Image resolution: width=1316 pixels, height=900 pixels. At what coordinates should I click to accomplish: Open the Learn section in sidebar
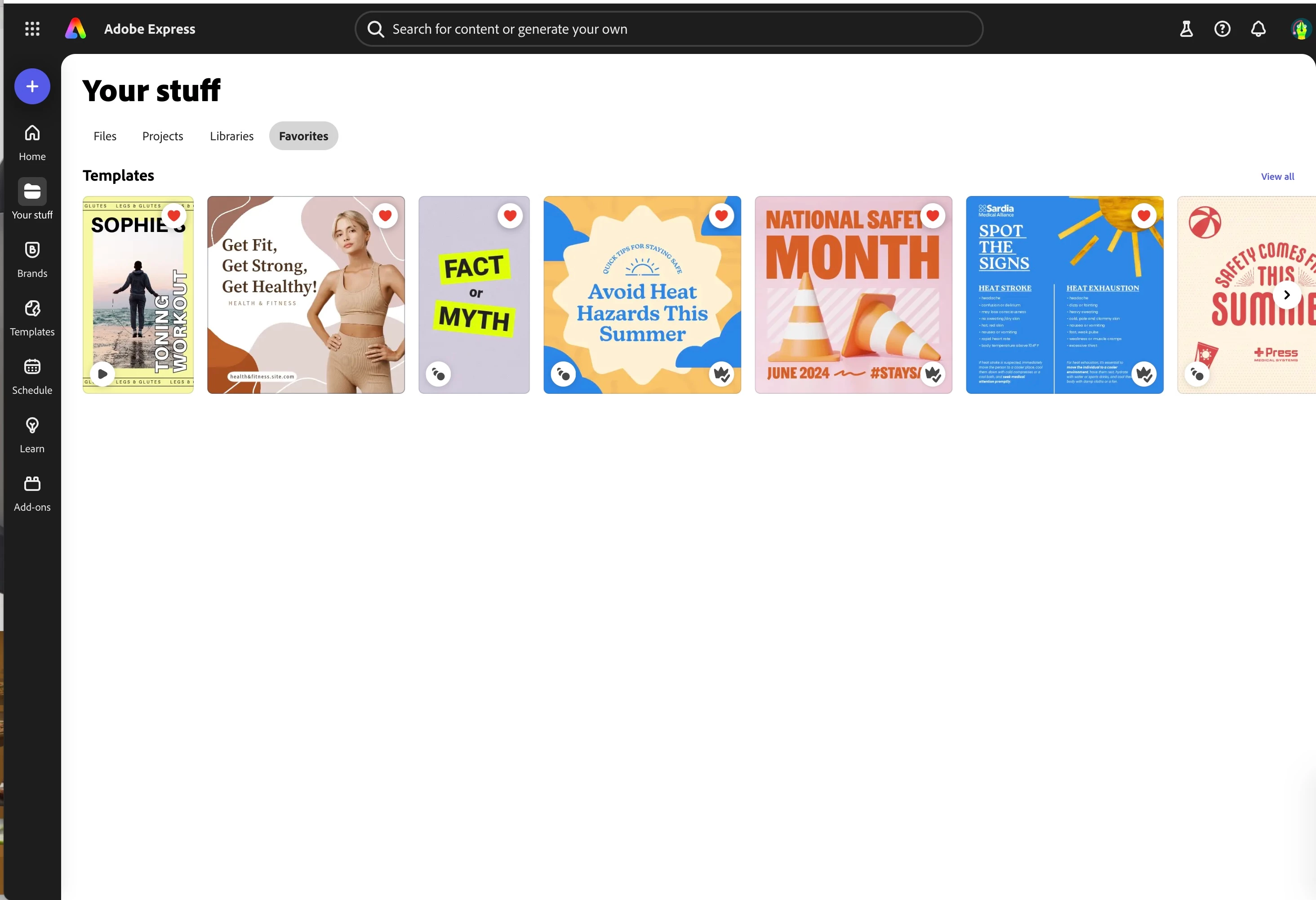click(32, 435)
